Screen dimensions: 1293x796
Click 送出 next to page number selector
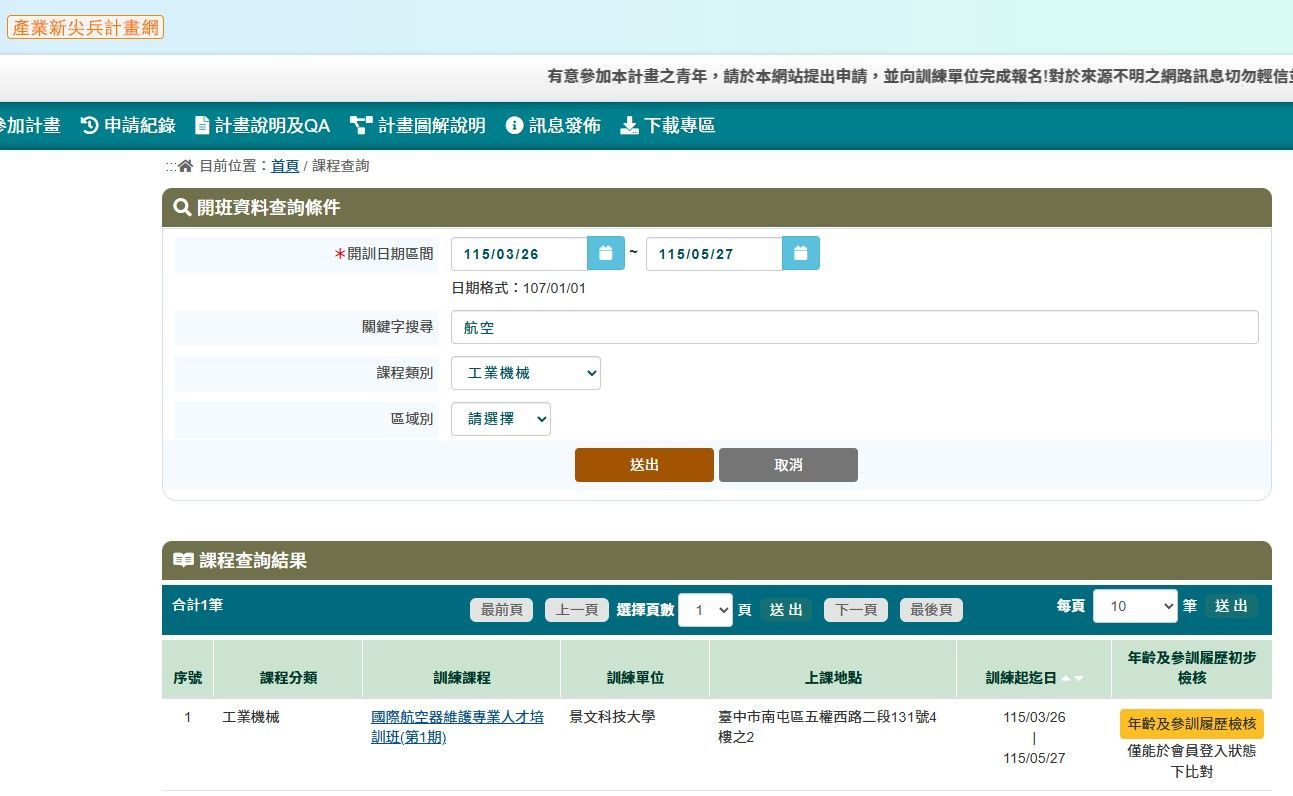(786, 610)
